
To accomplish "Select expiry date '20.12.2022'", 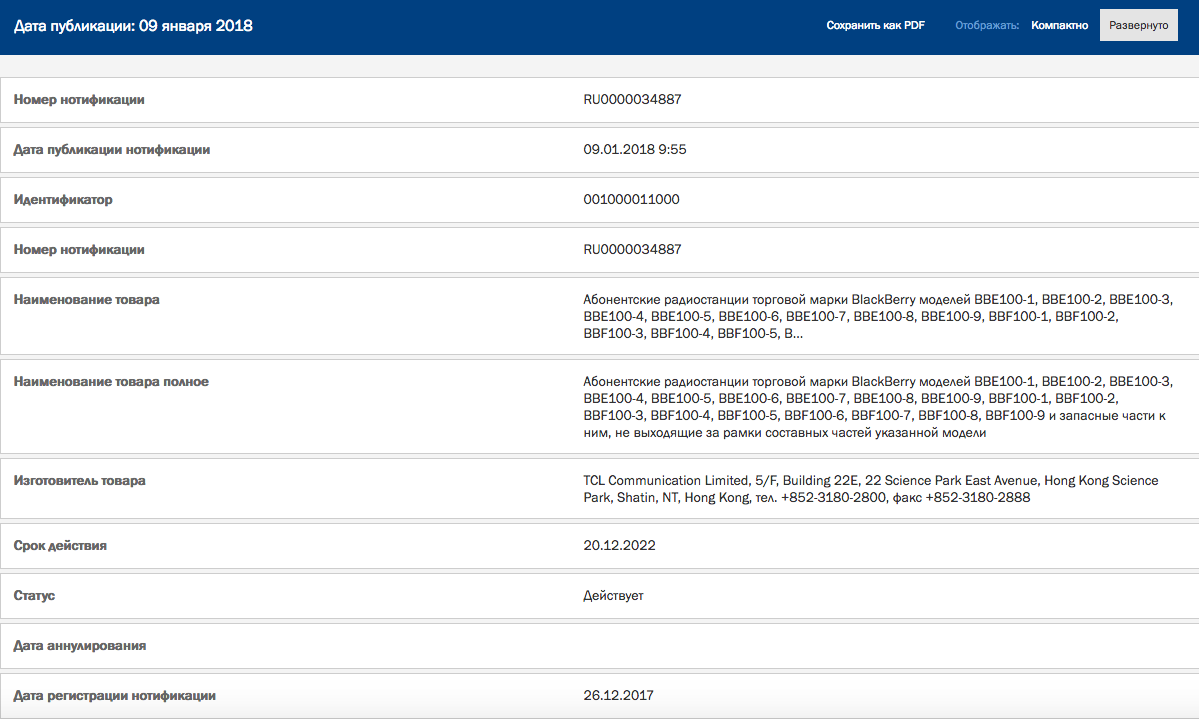I will click(x=619, y=545).
